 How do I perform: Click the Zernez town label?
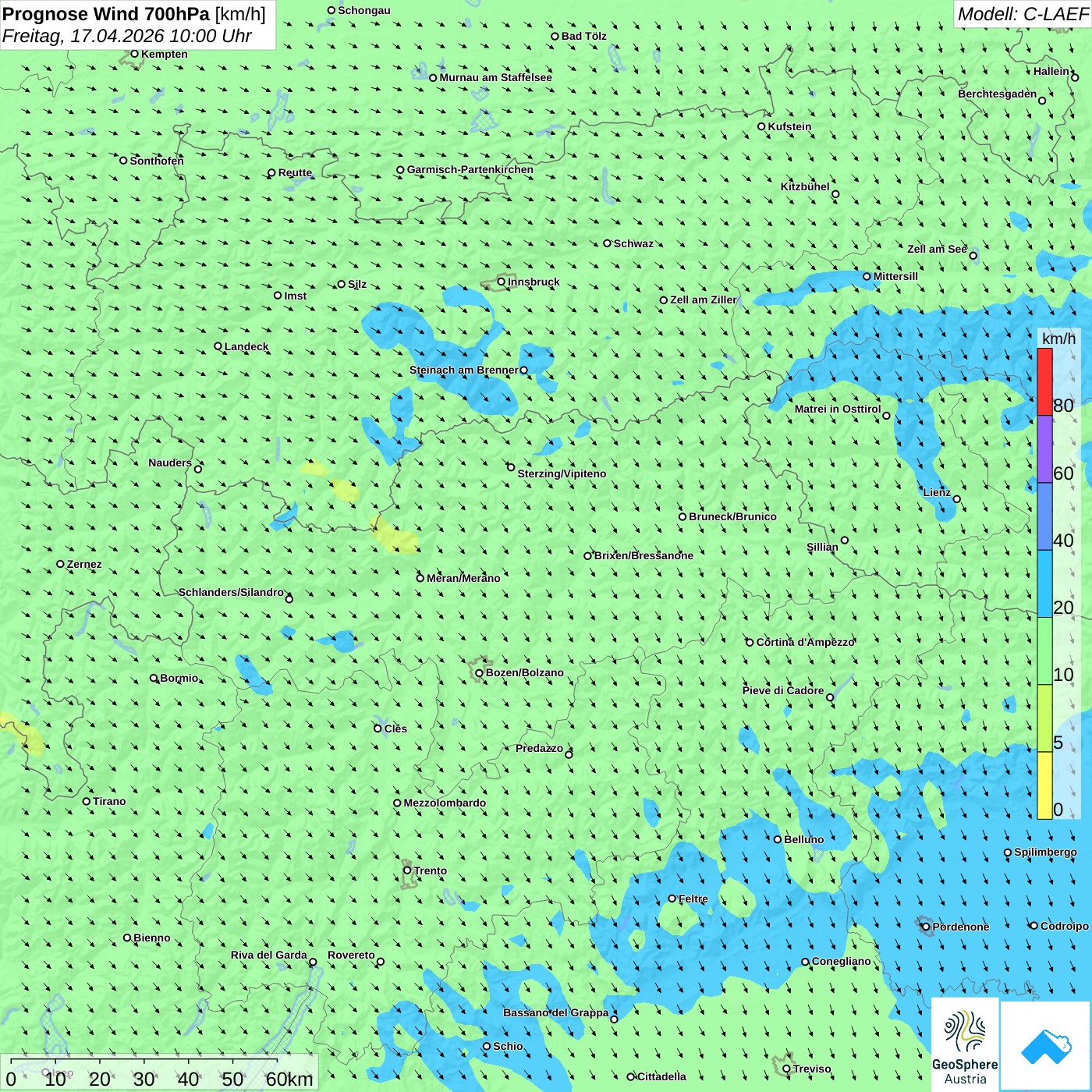(x=84, y=564)
